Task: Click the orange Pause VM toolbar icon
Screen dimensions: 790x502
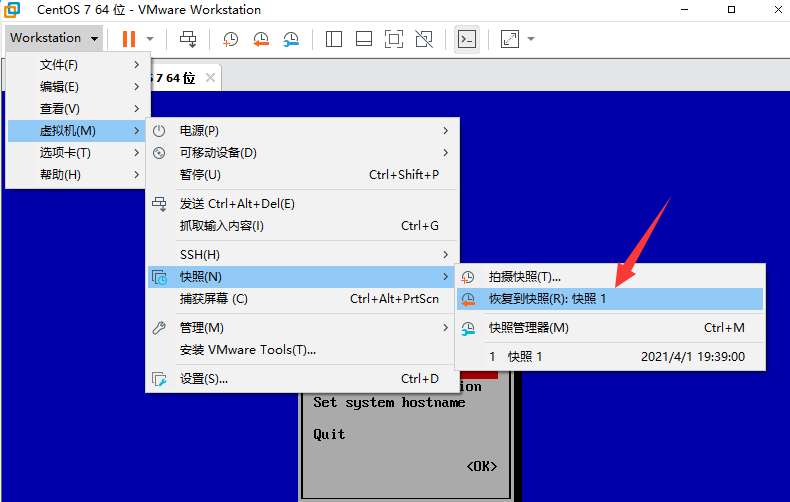Action: tap(129, 39)
